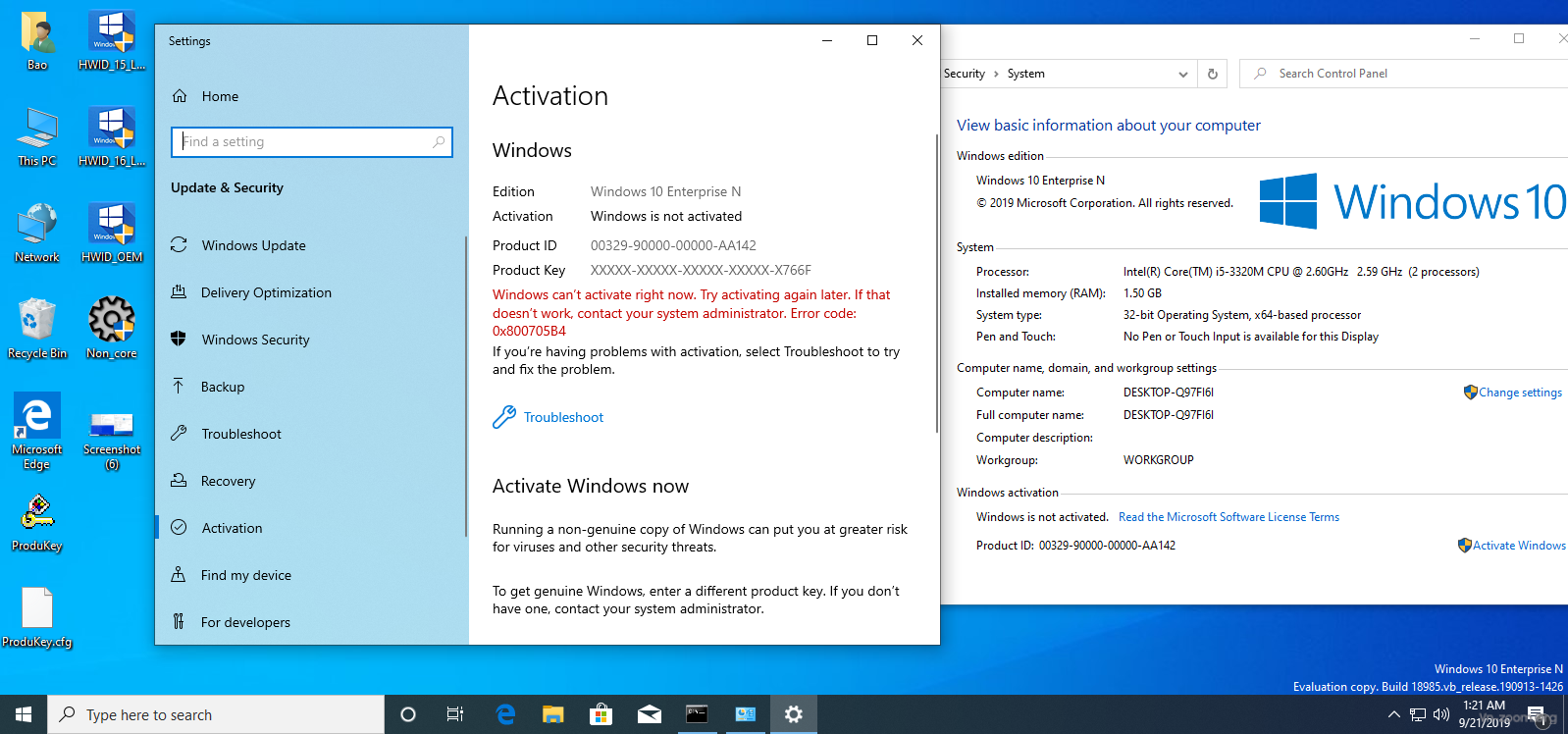Open the This PC desktop icon
Screen dimensions: 1568x734
[x=37, y=136]
